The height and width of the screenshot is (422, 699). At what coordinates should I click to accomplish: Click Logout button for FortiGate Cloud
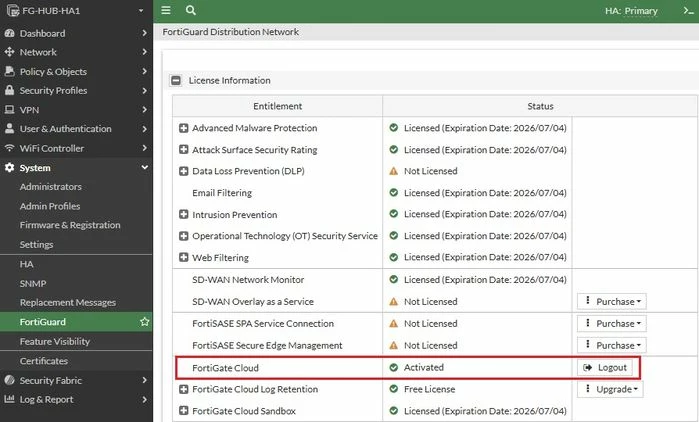coord(605,367)
